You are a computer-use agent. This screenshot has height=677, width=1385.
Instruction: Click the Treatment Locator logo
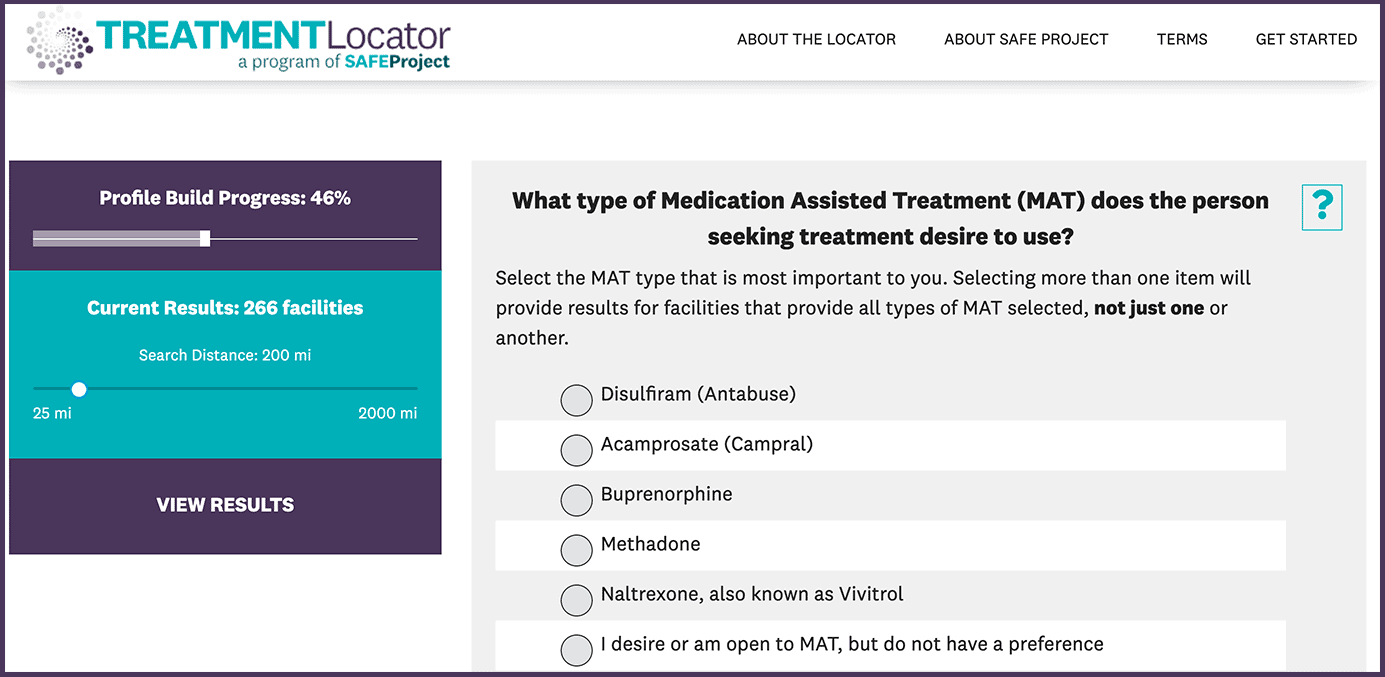point(239,40)
